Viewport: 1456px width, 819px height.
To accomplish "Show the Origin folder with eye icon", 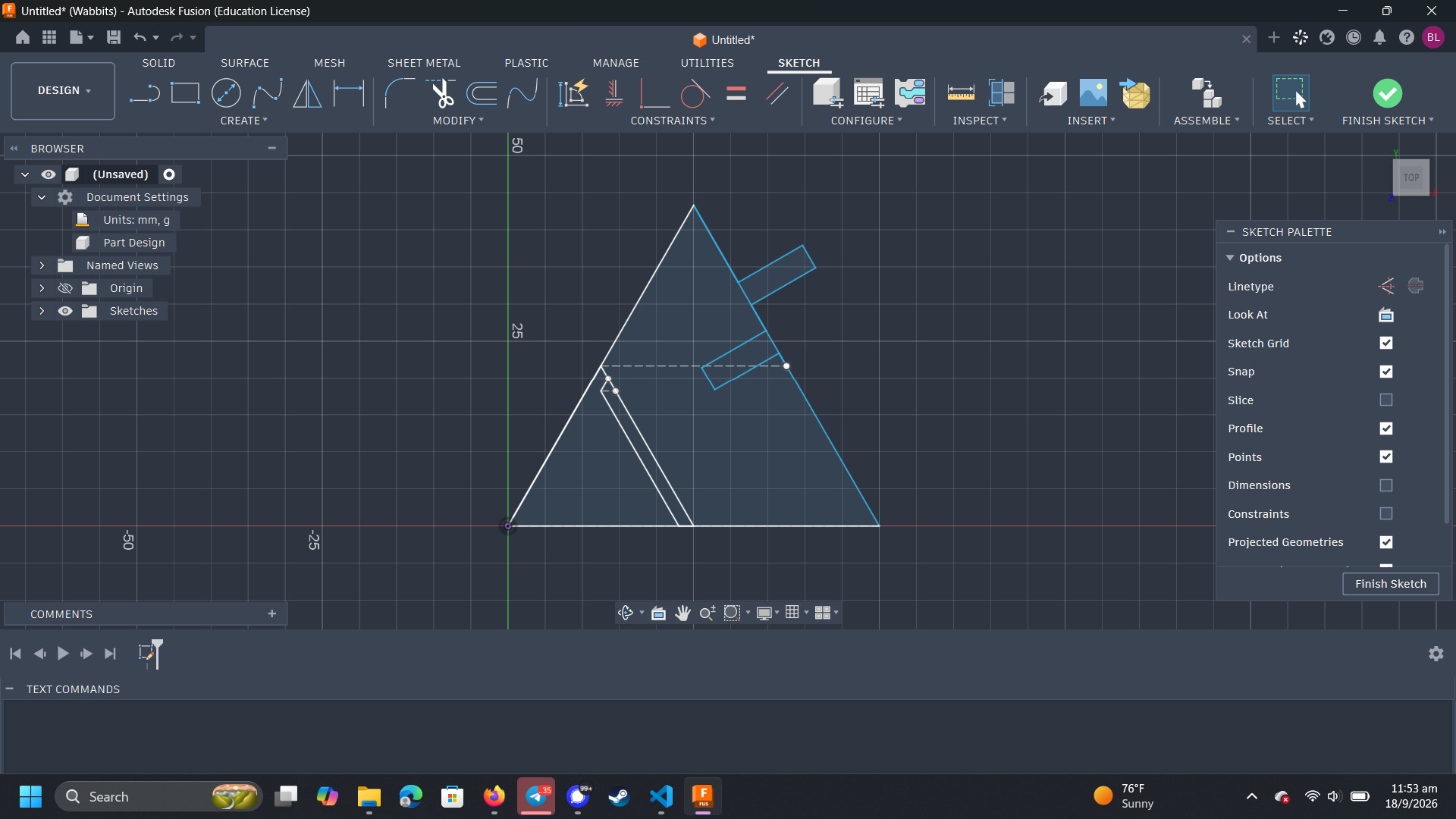I will (x=65, y=288).
